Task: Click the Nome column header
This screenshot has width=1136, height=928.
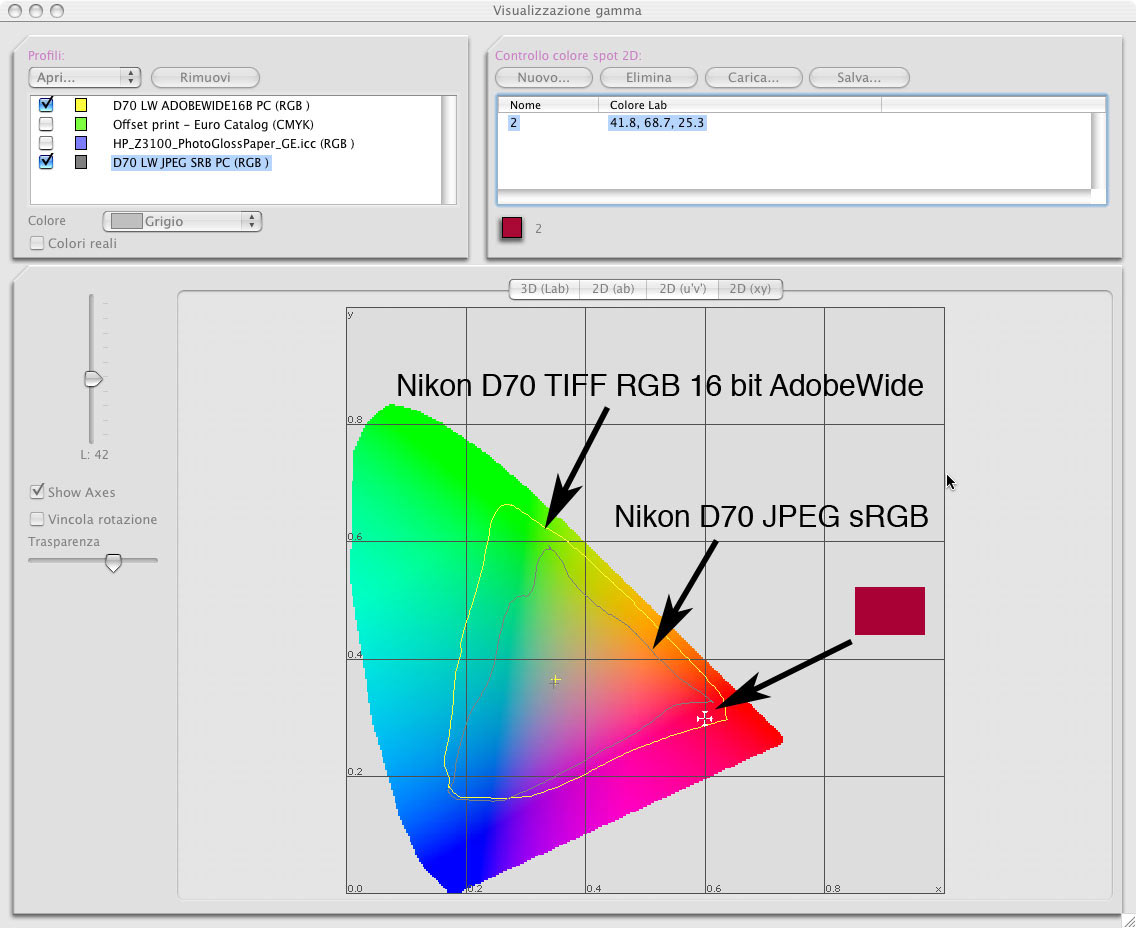Action: 548,105
